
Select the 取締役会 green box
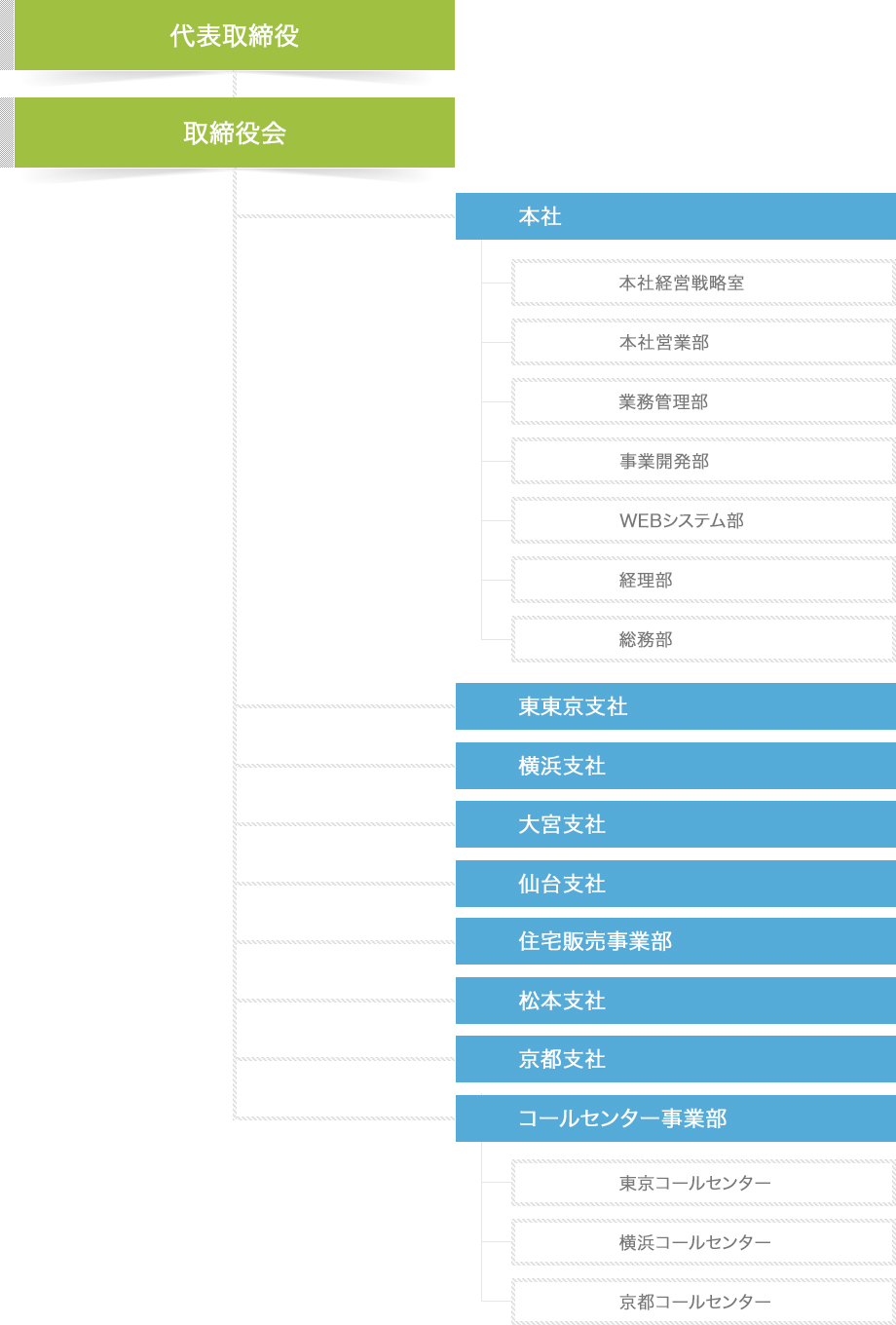pyautogui.click(x=234, y=132)
